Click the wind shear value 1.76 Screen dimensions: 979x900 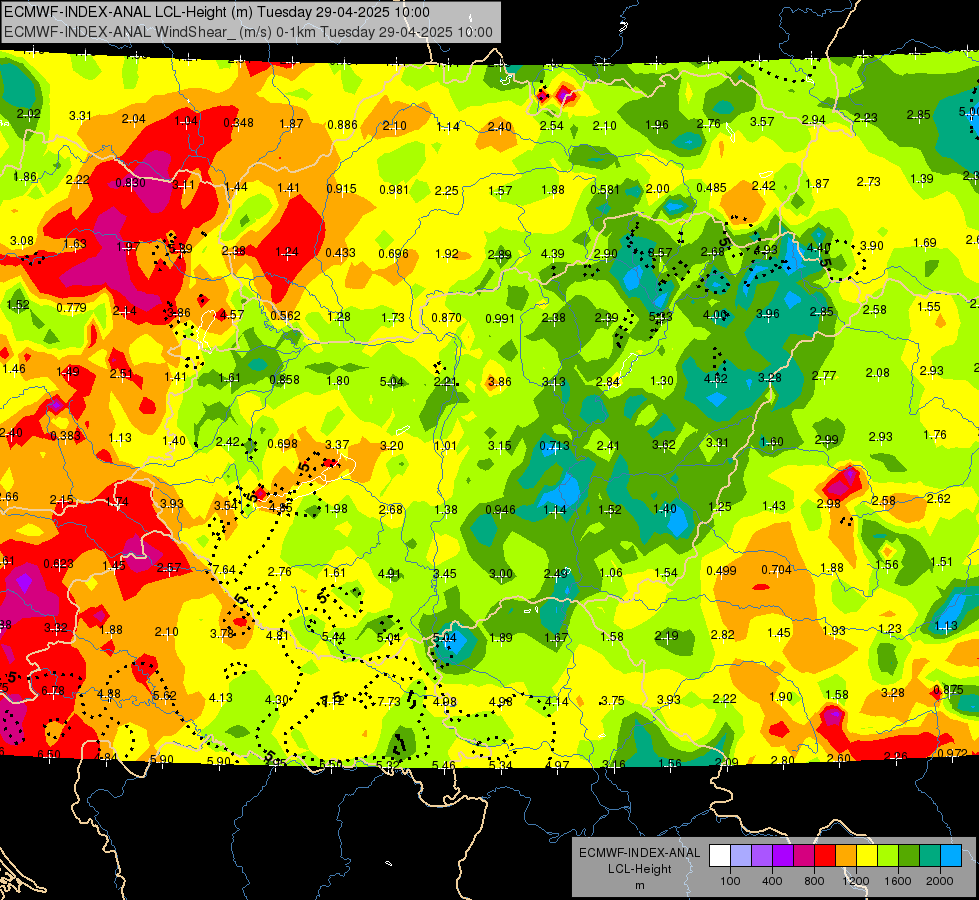pos(935,435)
